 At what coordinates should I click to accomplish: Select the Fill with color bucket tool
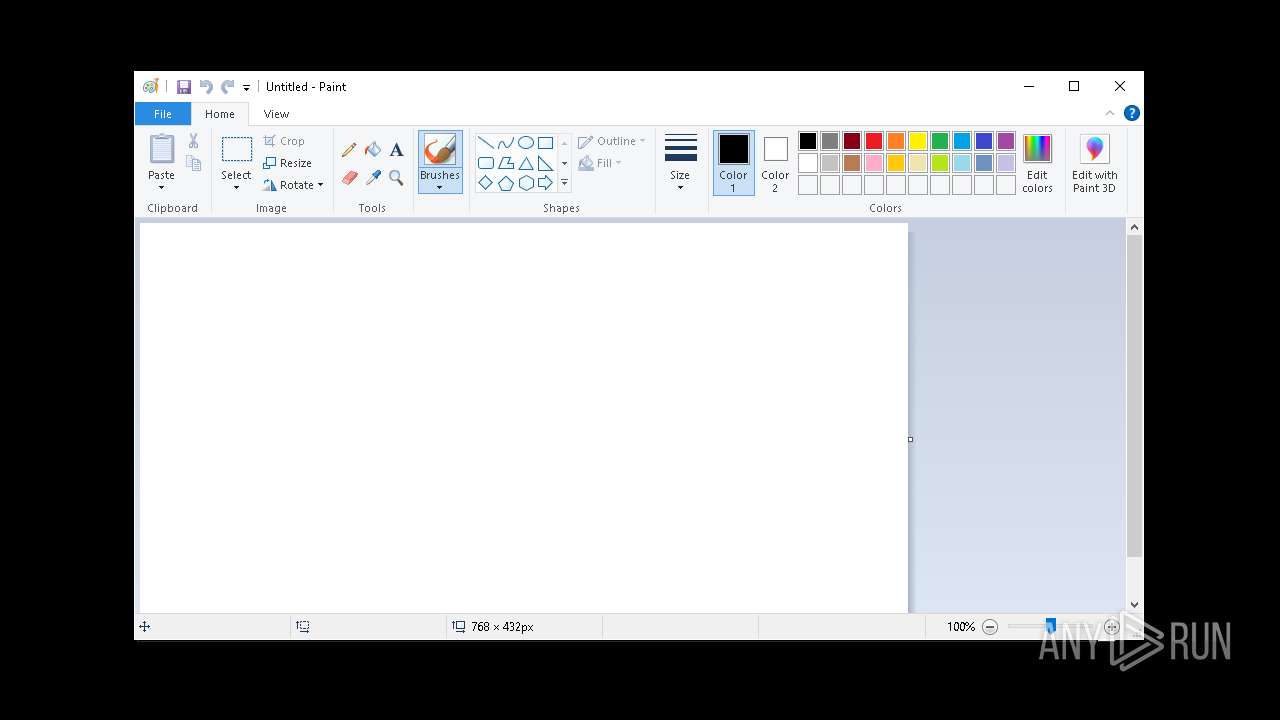[x=373, y=150]
